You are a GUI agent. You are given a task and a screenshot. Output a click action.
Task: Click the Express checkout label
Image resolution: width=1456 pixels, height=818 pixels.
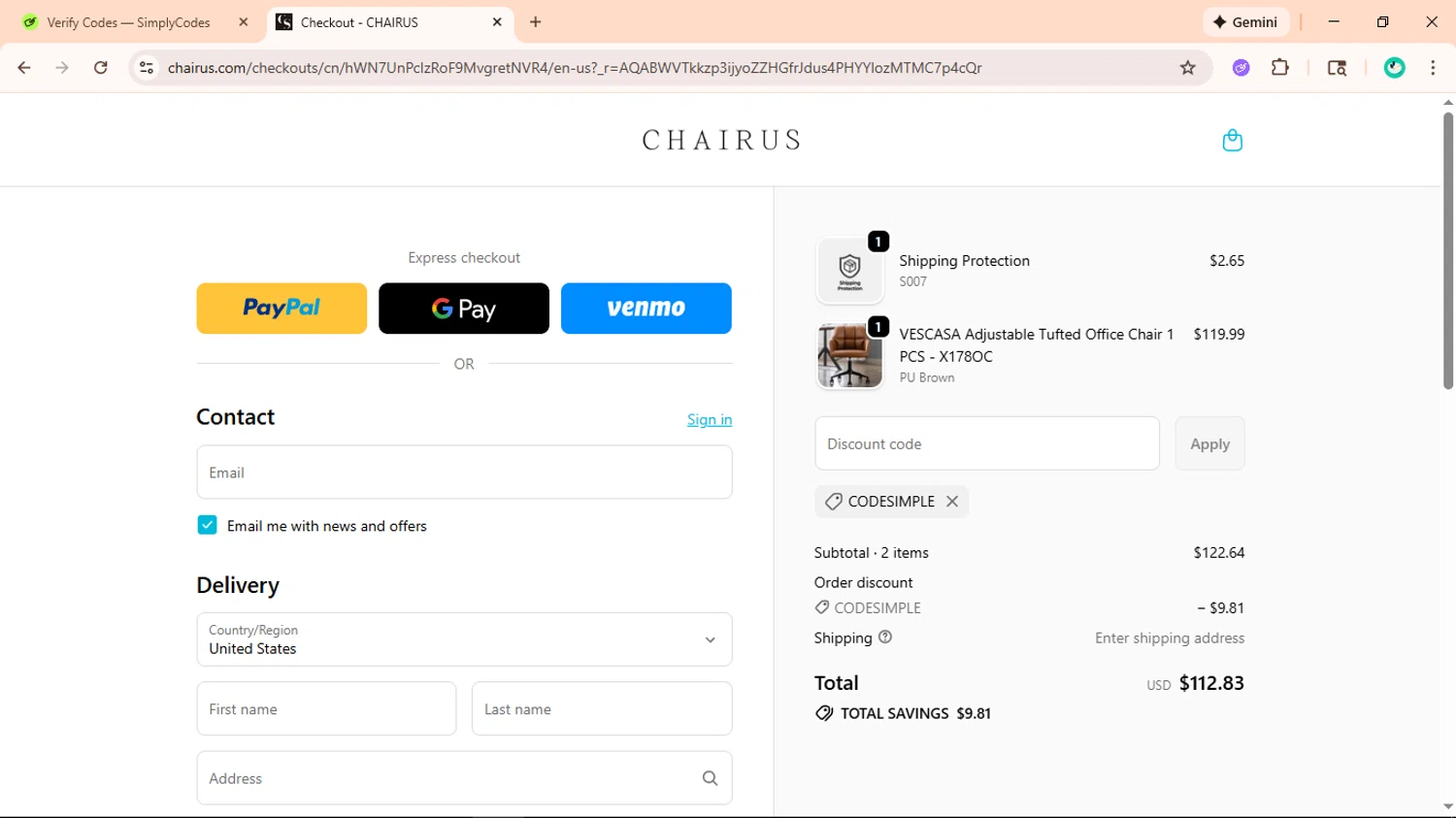(464, 257)
